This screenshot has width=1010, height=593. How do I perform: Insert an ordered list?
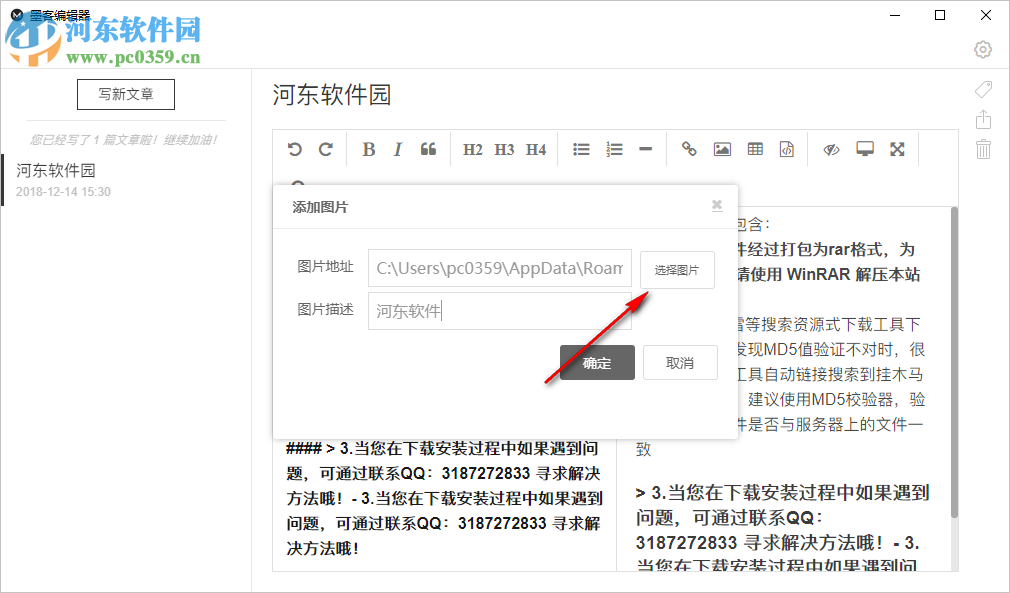point(614,148)
